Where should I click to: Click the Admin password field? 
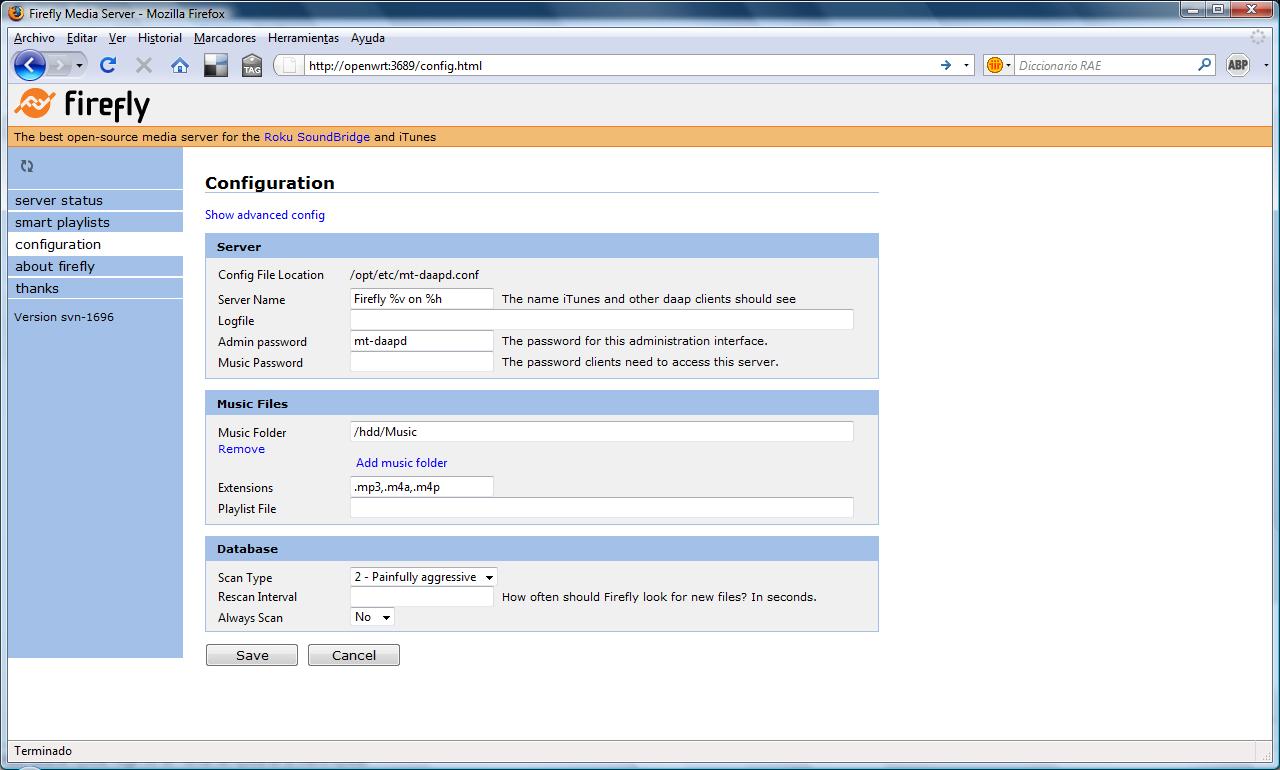(422, 341)
